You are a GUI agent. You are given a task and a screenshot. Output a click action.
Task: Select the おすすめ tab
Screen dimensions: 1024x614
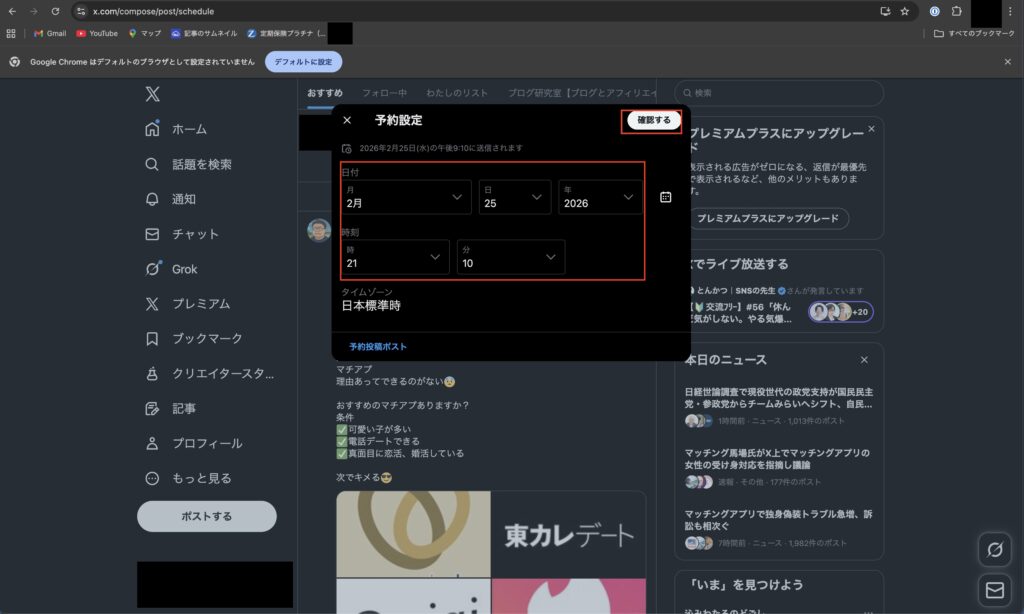click(327, 92)
